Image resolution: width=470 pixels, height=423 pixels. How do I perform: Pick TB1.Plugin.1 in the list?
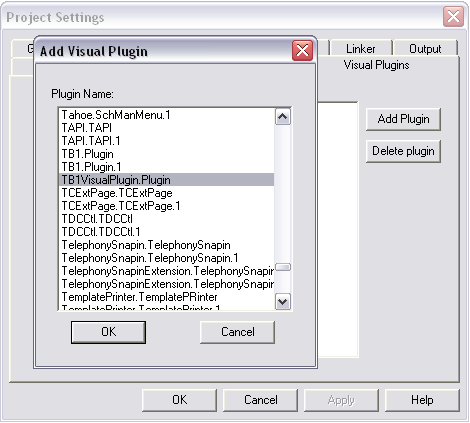pyautogui.click(x=166, y=167)
